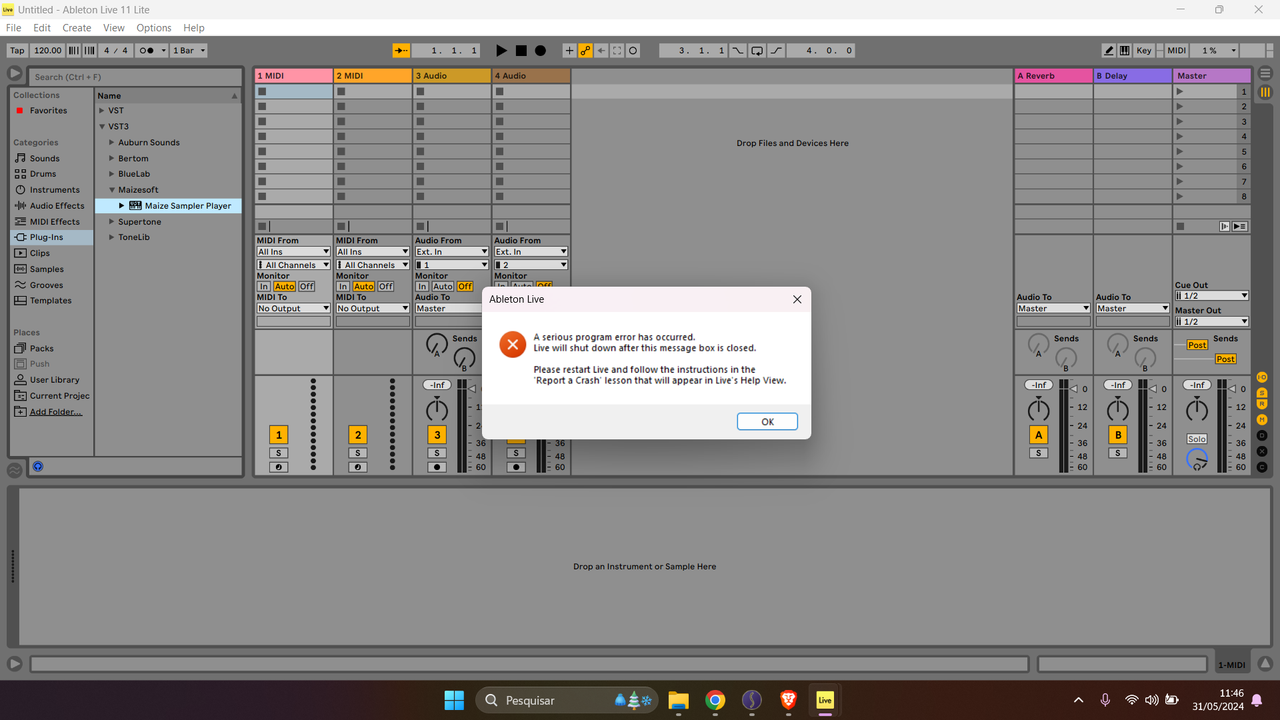Image resolution: width=1280 pixels, height=720 pixels.
Task: Toggle the Punch-In switch
Action: pos(738,50)
